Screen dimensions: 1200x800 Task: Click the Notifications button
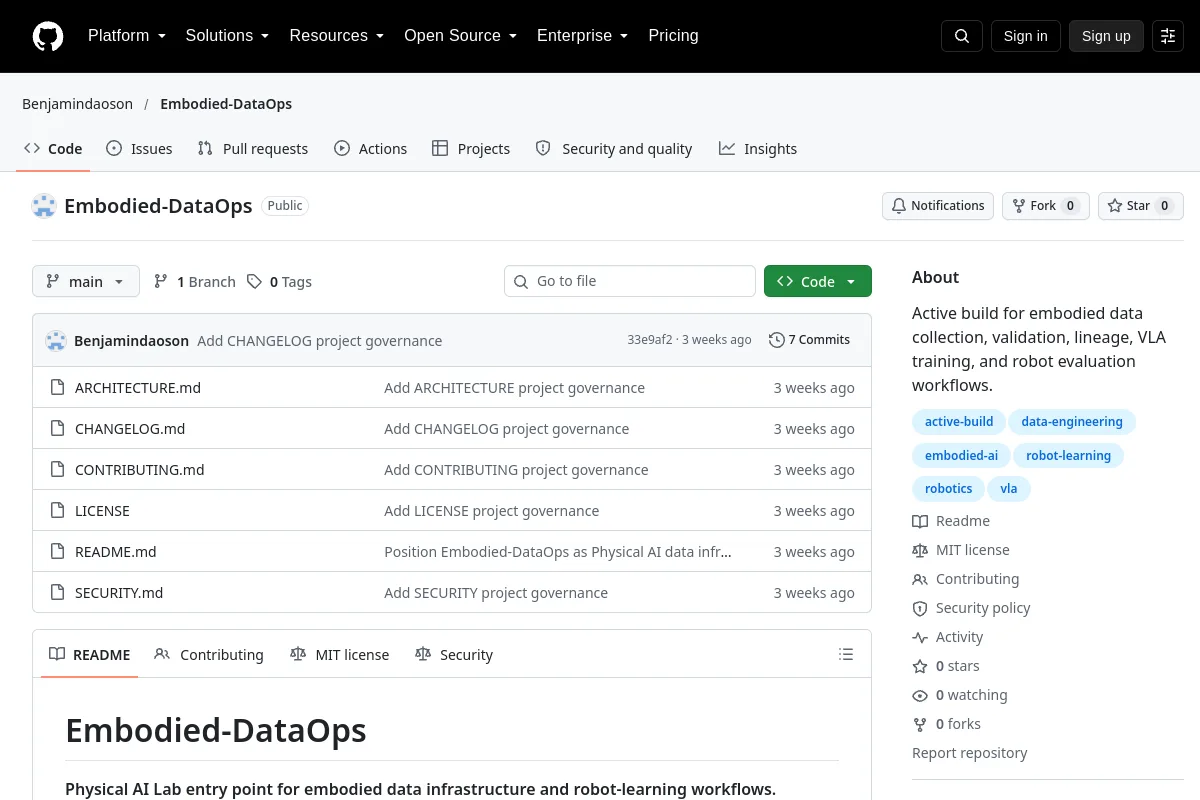click(938, 206)
